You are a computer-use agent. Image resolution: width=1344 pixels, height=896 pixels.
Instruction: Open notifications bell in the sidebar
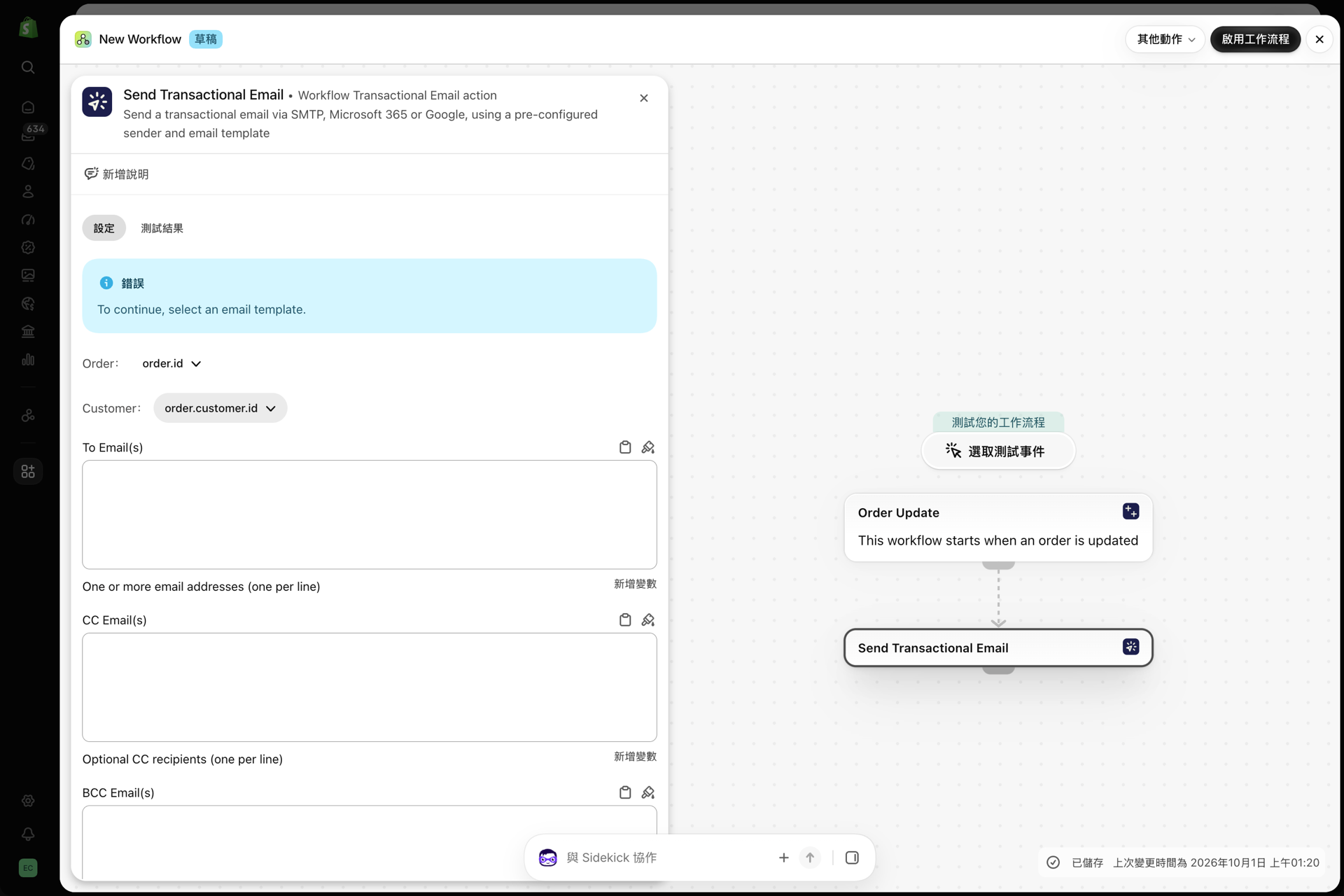[28, 834]
